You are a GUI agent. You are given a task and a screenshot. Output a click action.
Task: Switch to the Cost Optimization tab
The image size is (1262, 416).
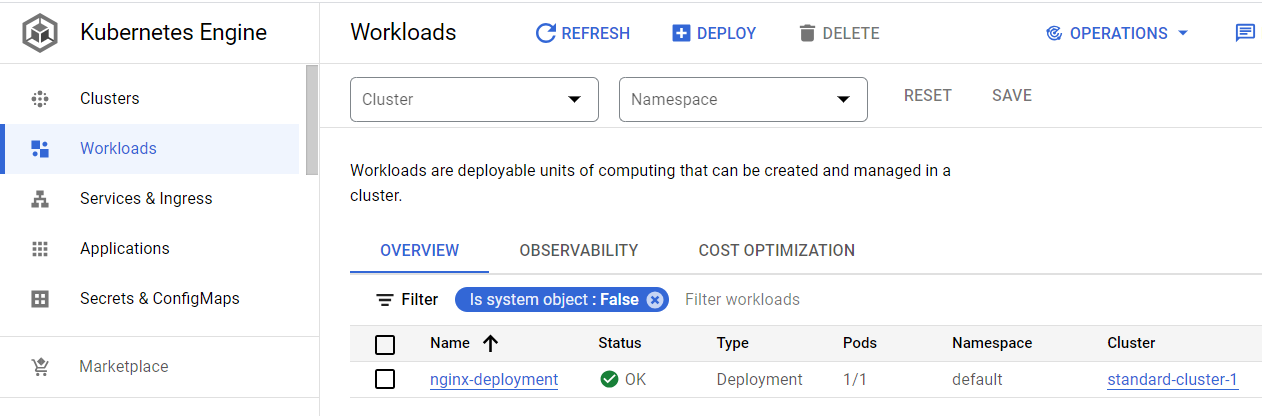(777, 250)
